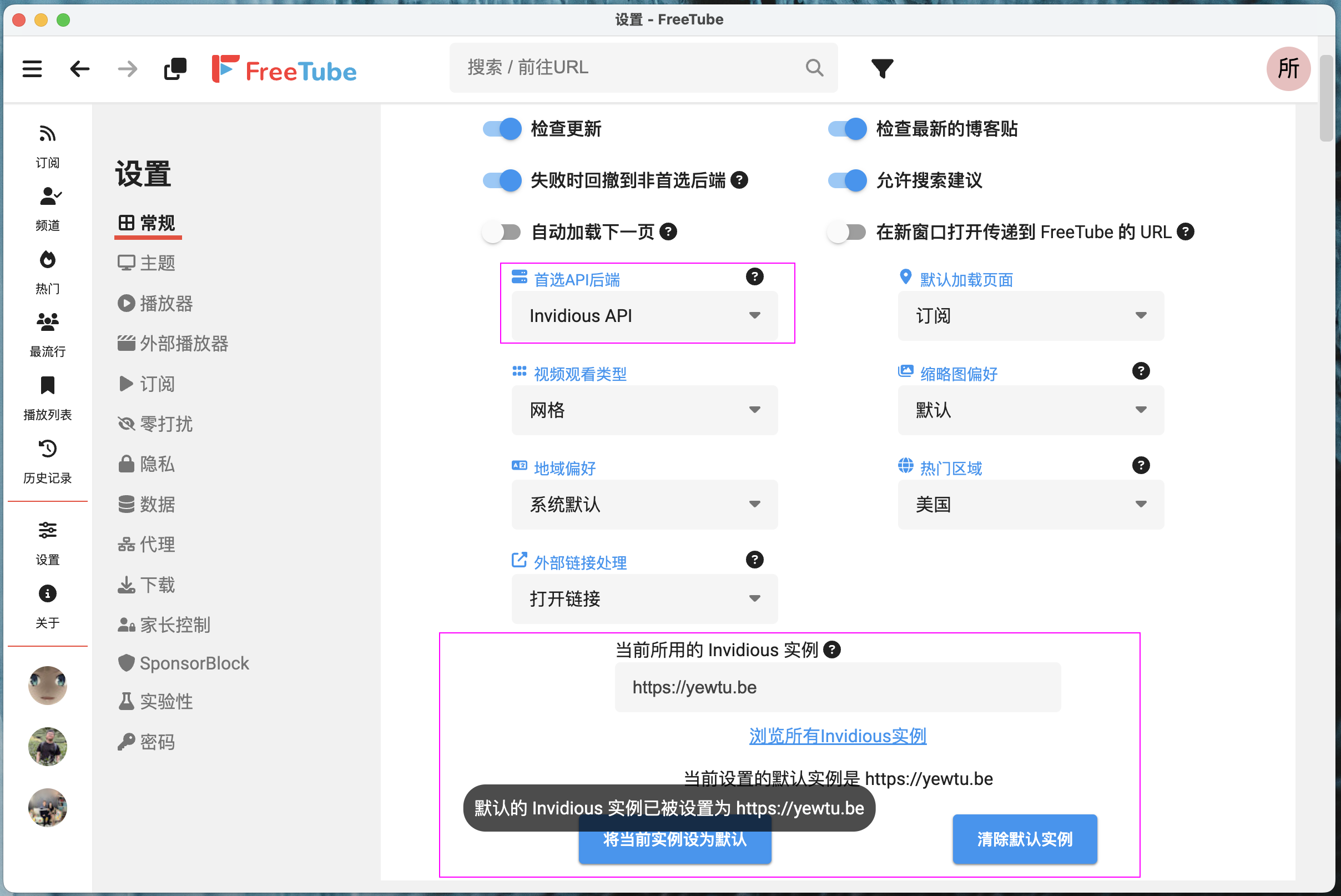The height and width of the screenshot is (896, 1341).
Task: Enable the 自动加载下一页 toggle
Action: (x=502, y=232)
